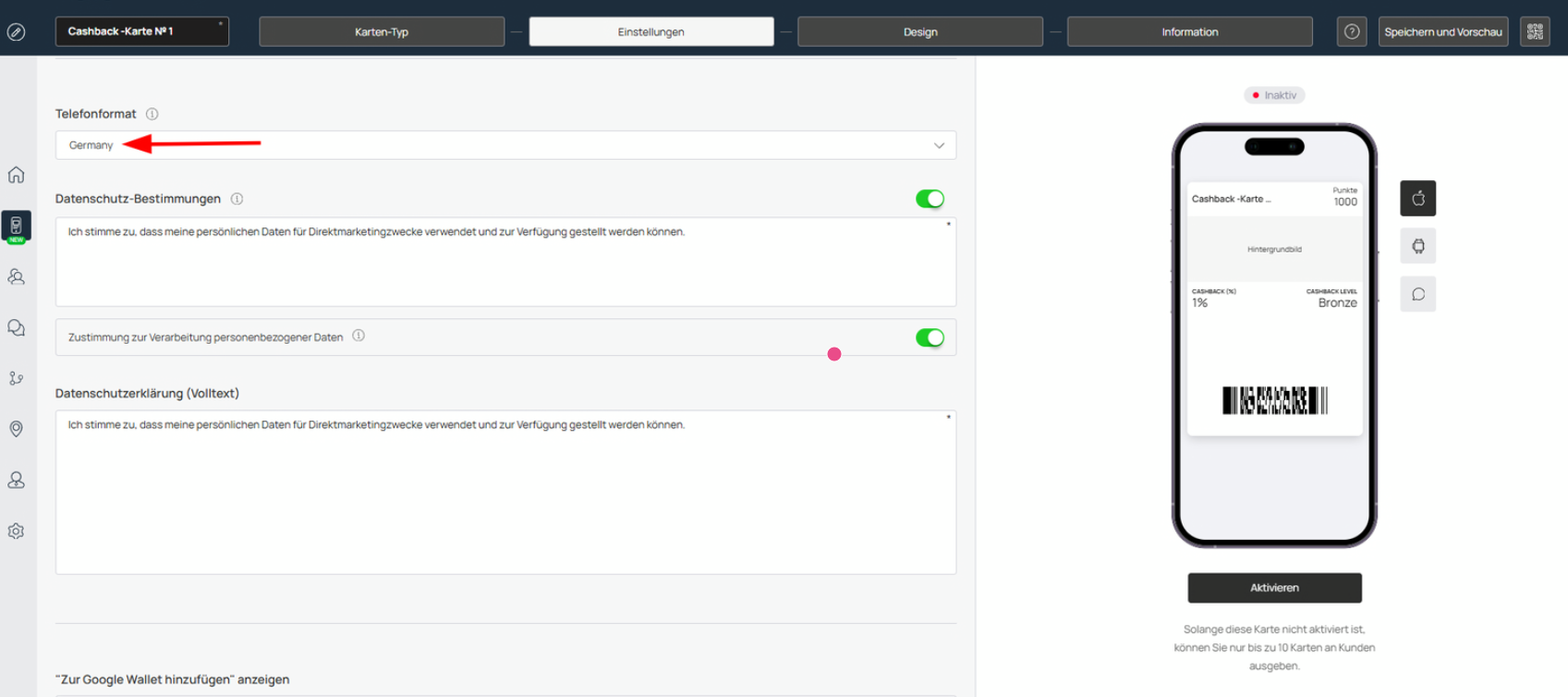Screen dimensions: 1568x697
Task: Show the Android wallet preview
Action: [x=1417, y=247]
